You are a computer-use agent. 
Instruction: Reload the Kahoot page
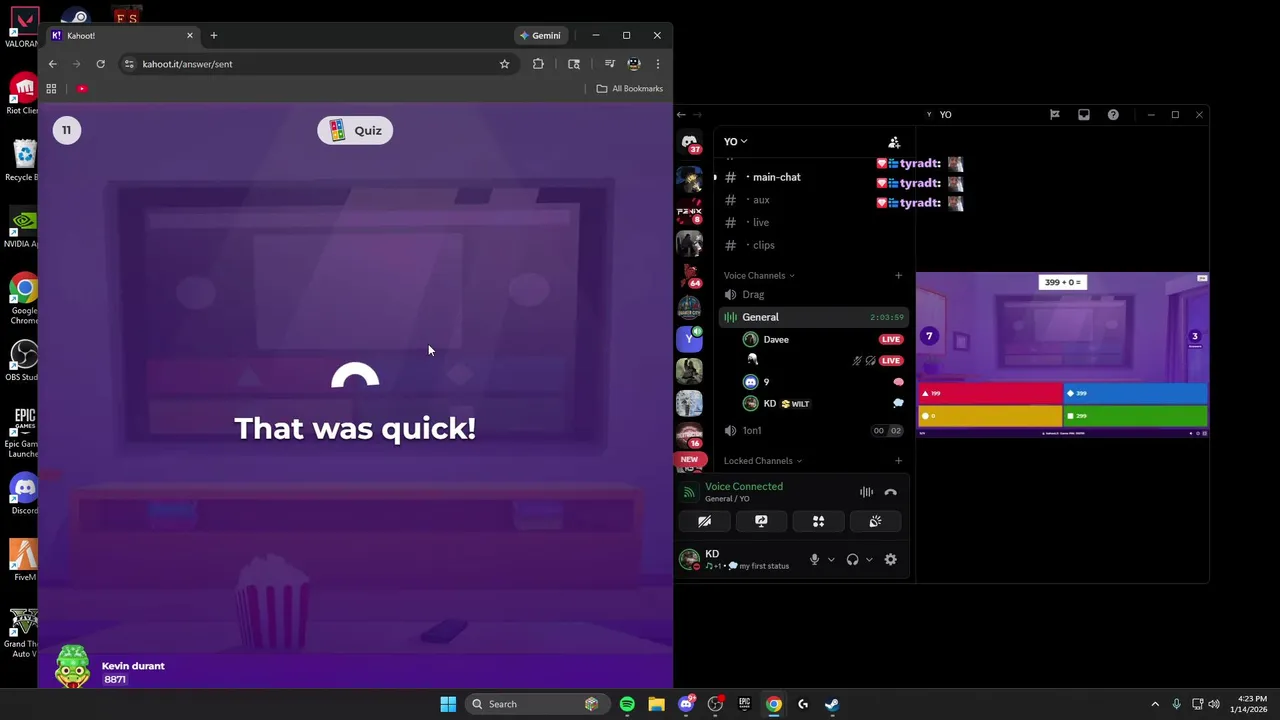pyautogui.click(x=100, y=64)
